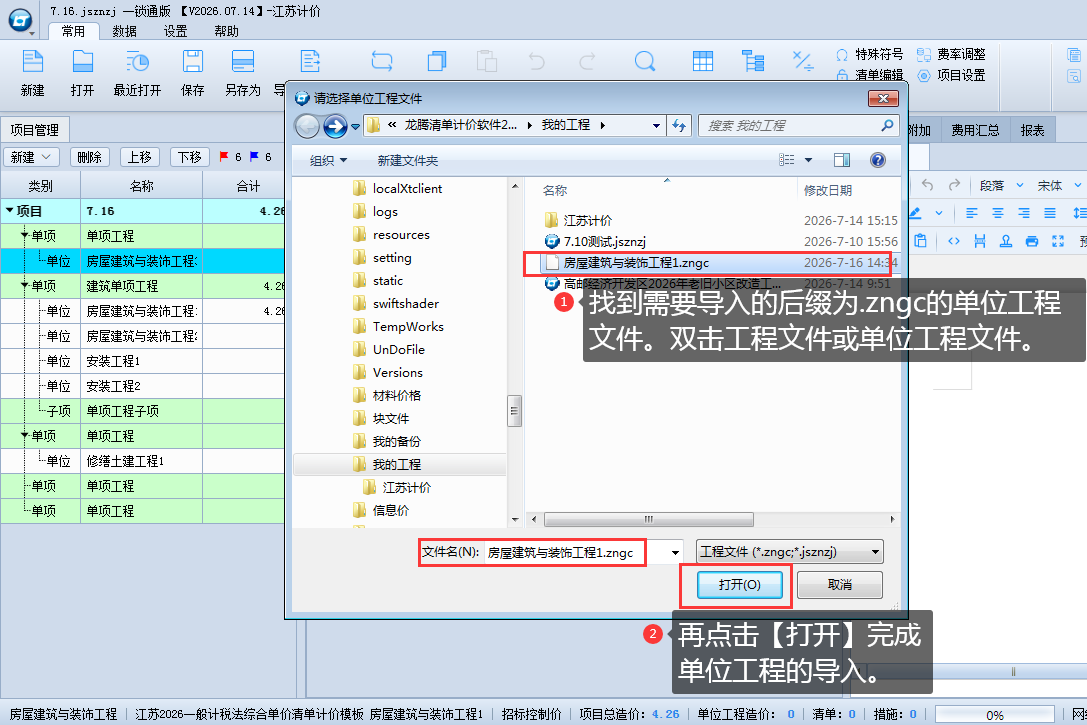Collapse the 建筑单项工程 tree node
Screen dimensions: 1087x725
24,285
